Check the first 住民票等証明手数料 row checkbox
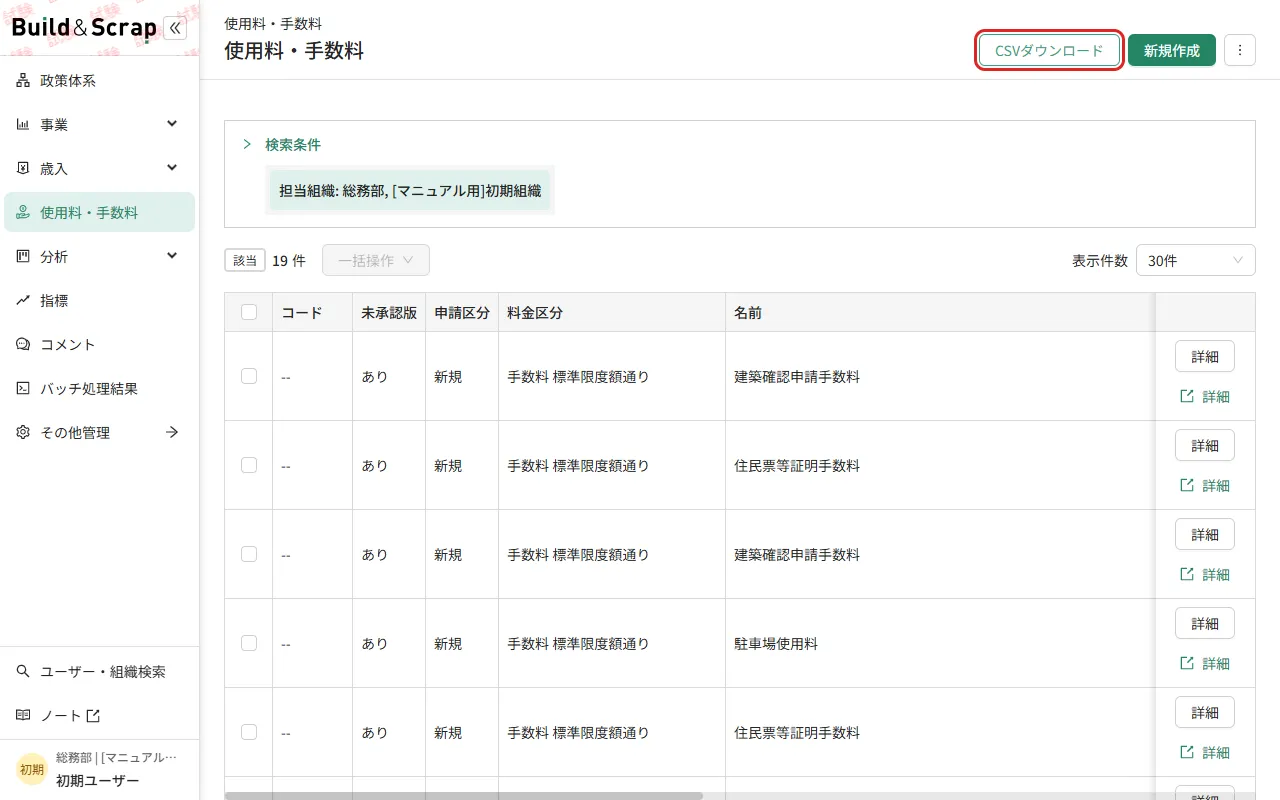The image size is (1280, 800). pyautogui.click(x=249, y=466)
